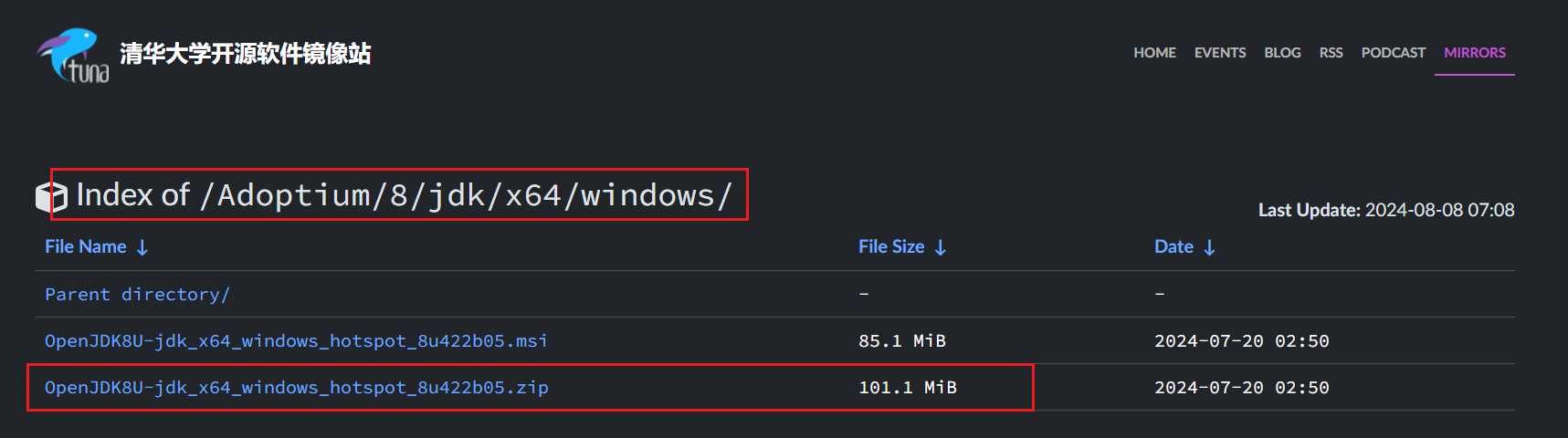Open the RSS nav link

(1331, 53)
